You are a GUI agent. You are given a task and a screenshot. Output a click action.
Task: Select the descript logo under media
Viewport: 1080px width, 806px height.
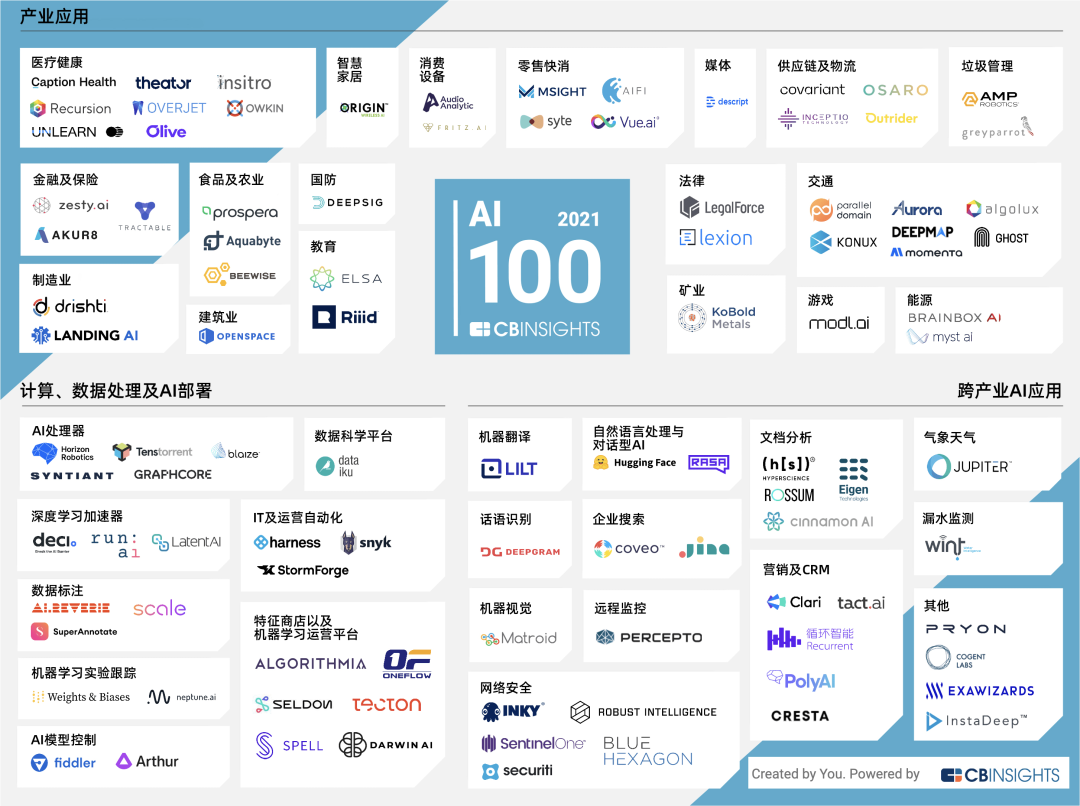[727, 101]
